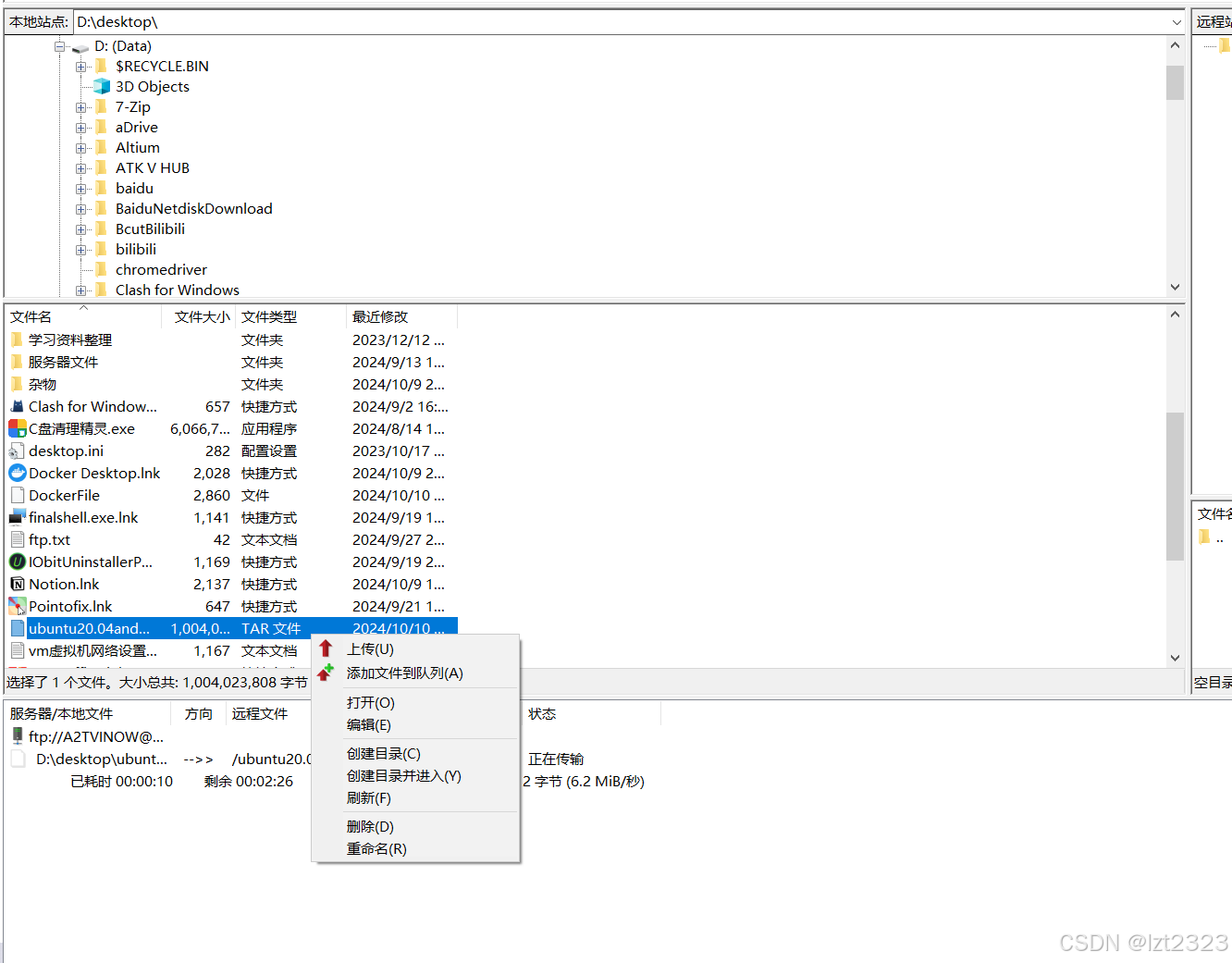The height and width of the screenshot is (963, 1232).
Task: Click the D: (Data) drive icon
Action: click(x=80, y=46)
